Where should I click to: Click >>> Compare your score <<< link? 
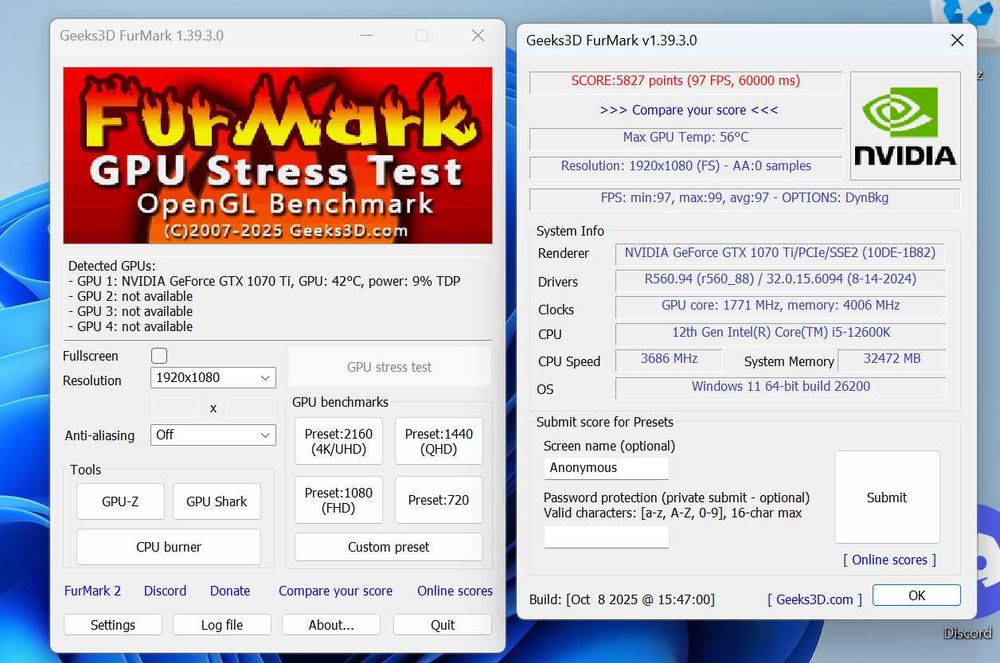689,110
